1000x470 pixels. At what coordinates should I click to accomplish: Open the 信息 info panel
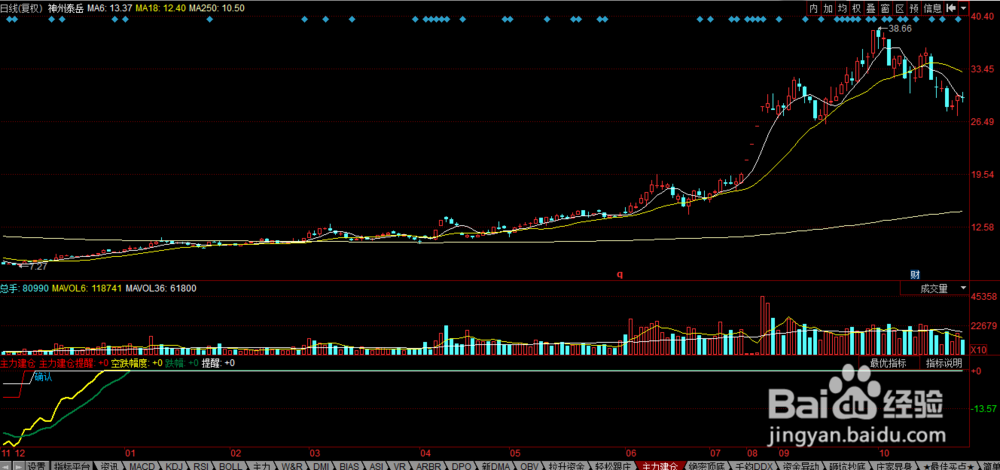click(932, 8)
